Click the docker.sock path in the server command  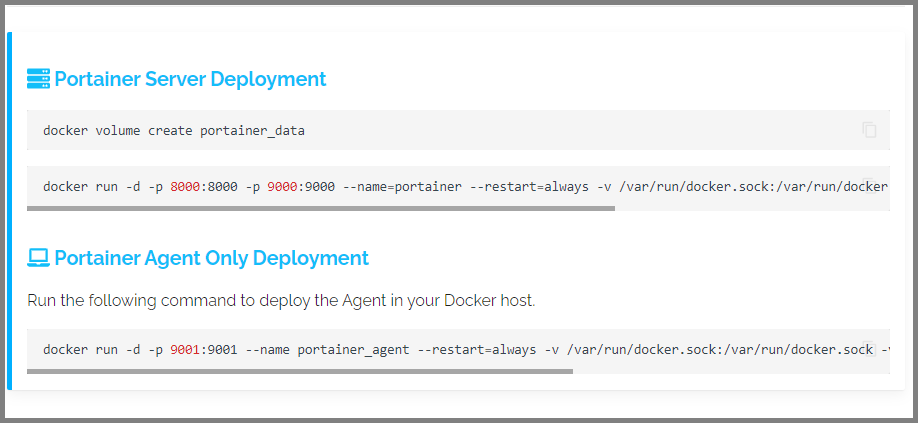(754, 187)
